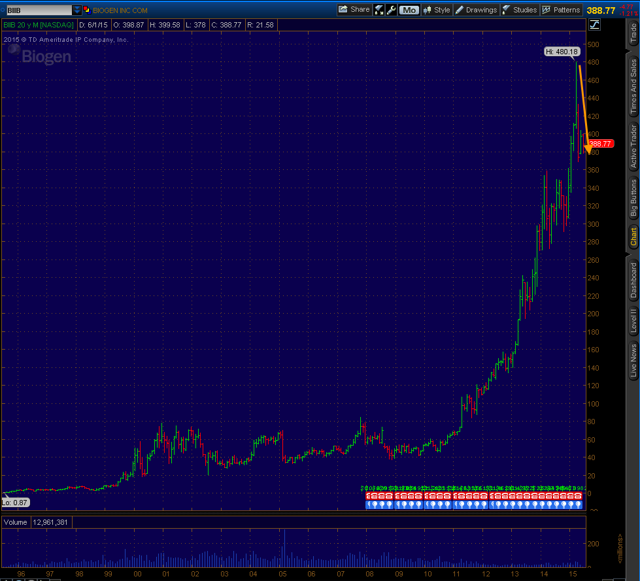
Task: Click the symbol link color icon
Action: [x=87, y=10]
